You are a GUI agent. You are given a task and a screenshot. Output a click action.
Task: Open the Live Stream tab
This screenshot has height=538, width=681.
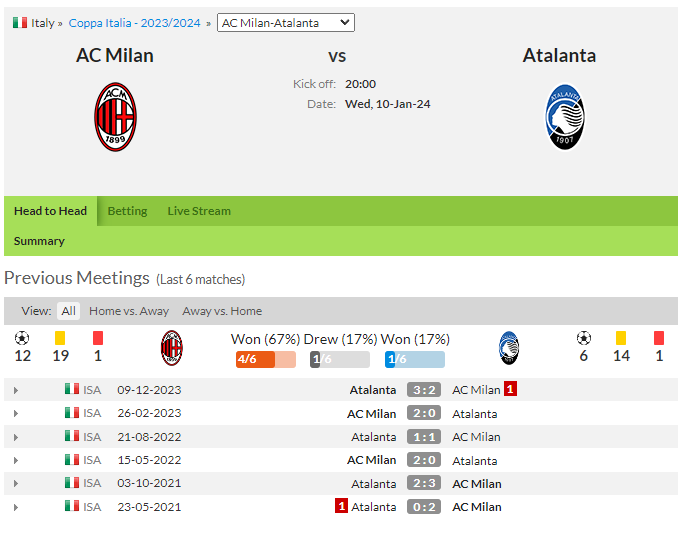[x=199, y=211]
